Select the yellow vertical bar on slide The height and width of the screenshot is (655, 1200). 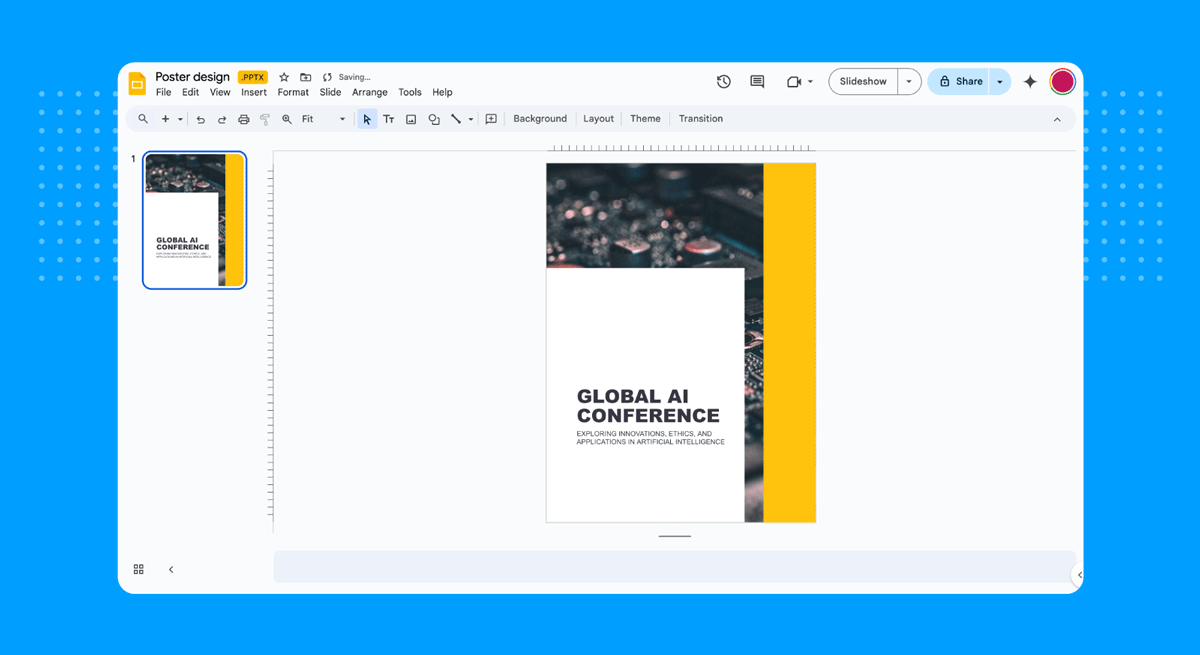(x=790, y=342)
